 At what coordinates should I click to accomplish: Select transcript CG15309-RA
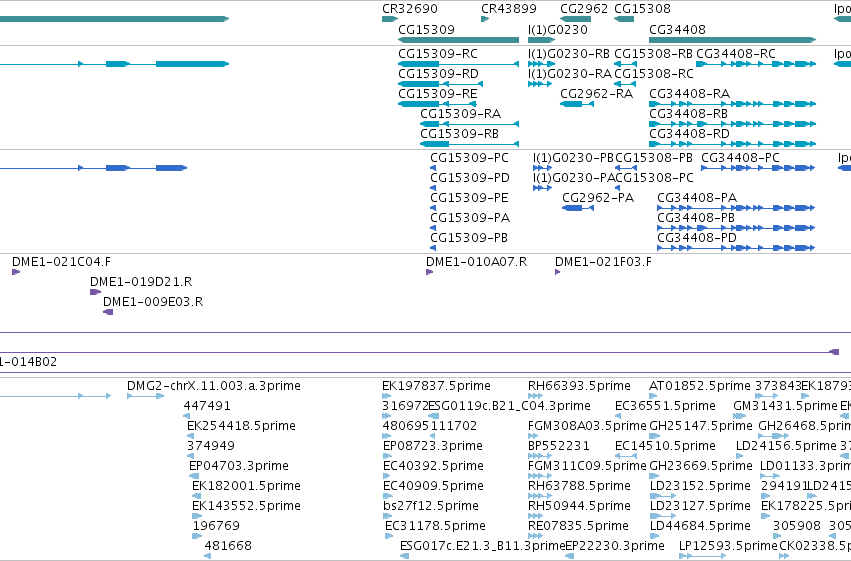469,124
